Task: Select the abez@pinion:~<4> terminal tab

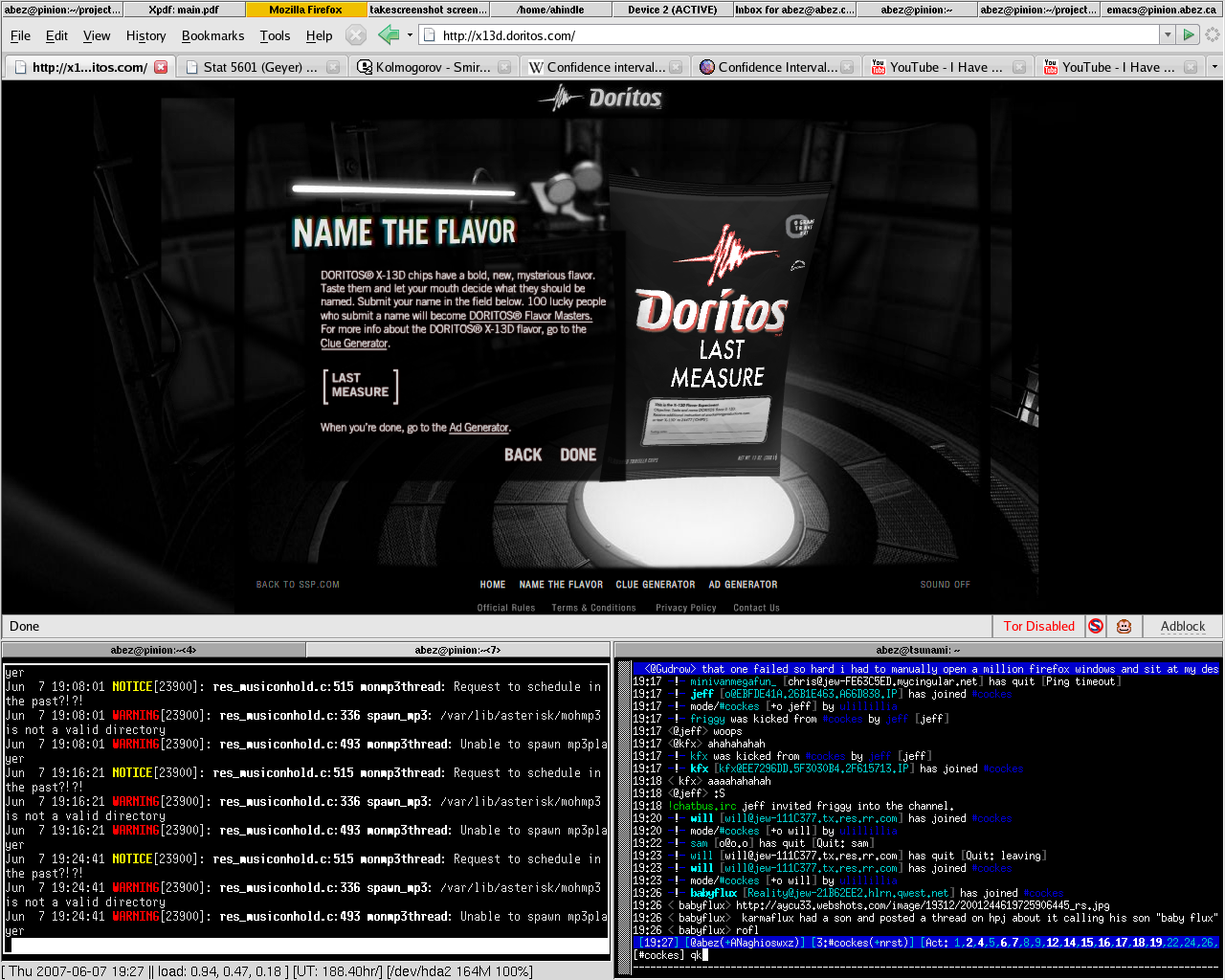Action: coord(153,650)
